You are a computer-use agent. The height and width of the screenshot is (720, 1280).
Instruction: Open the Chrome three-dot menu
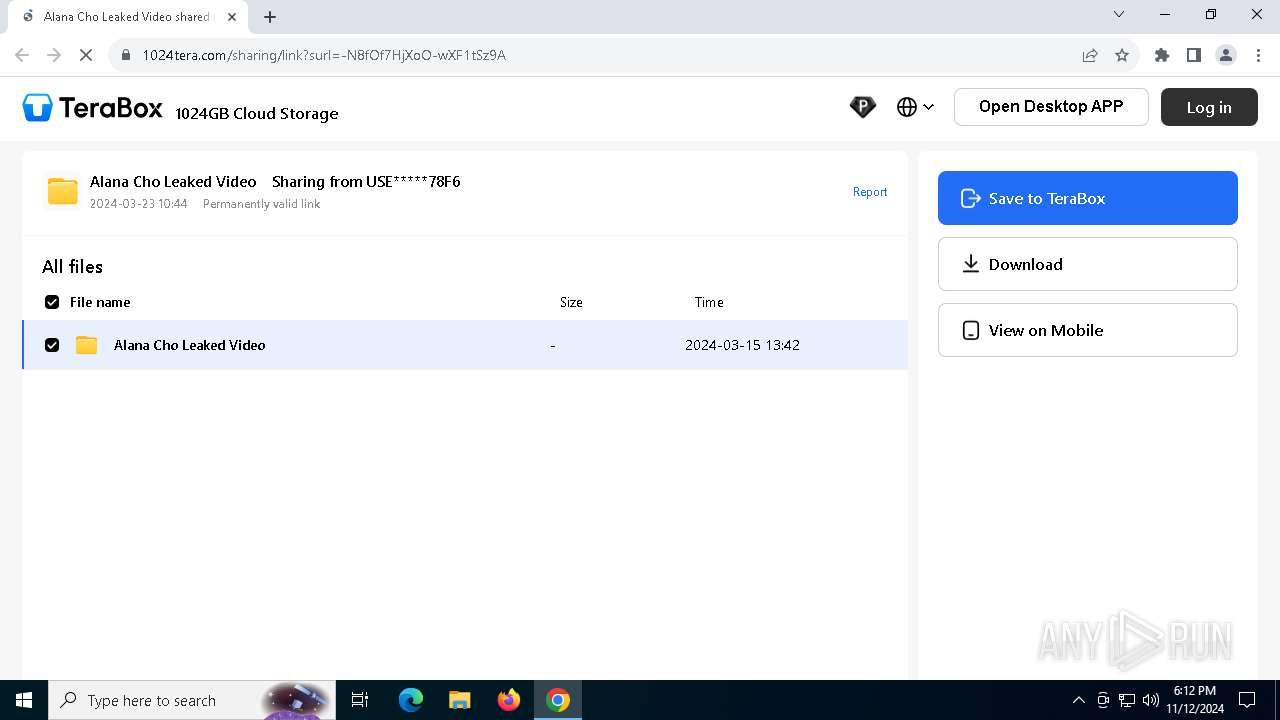click(x=1258, y=55)
